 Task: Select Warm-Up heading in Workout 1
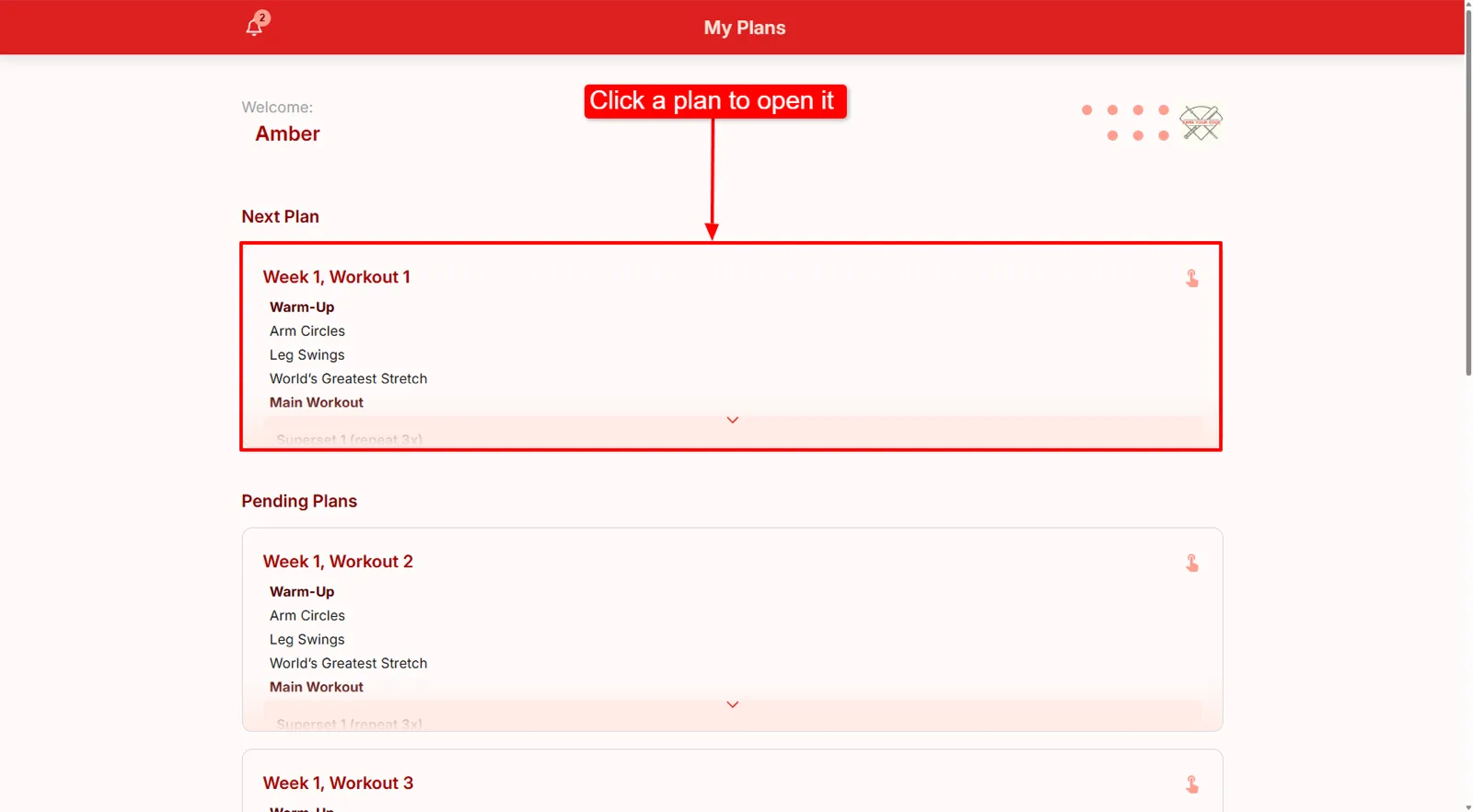click(302, 307)
